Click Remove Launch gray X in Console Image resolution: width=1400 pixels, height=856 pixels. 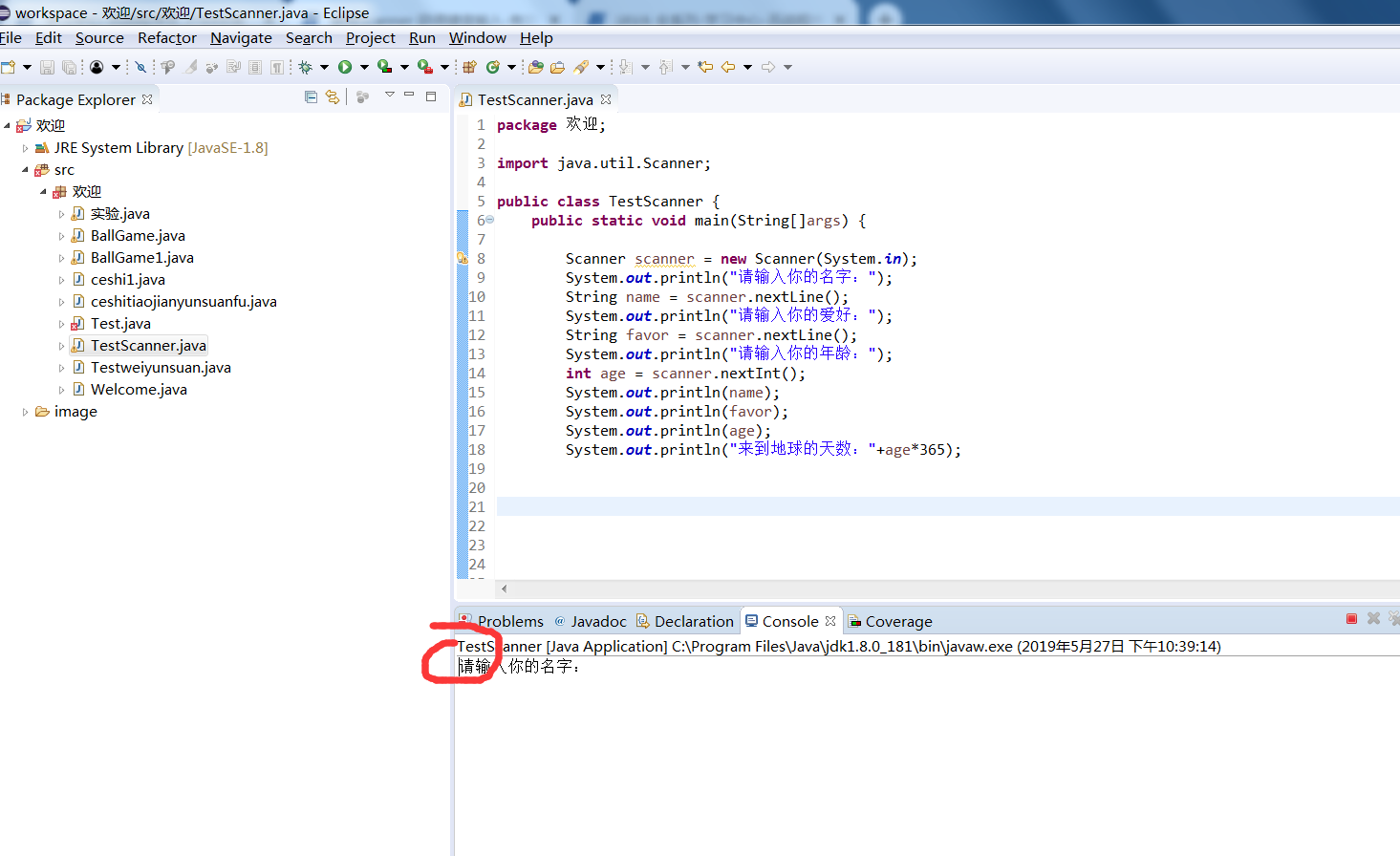1373,619
